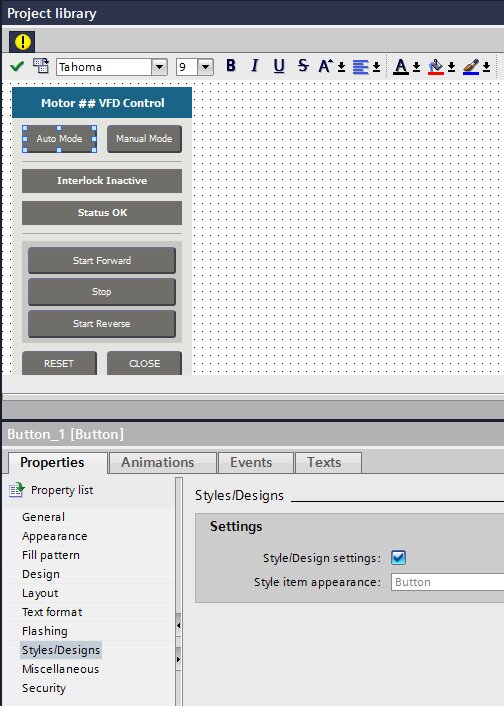Toggle bold text formatting

pos(231,66)
